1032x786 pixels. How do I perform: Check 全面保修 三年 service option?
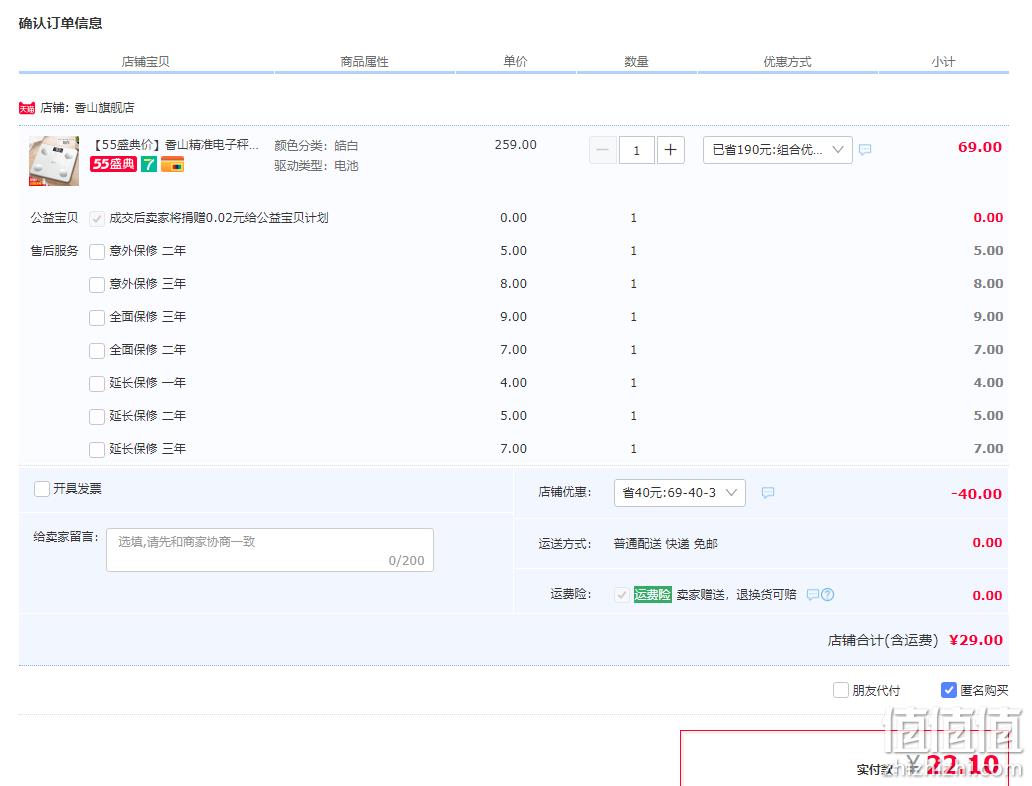tap(97, 317)
